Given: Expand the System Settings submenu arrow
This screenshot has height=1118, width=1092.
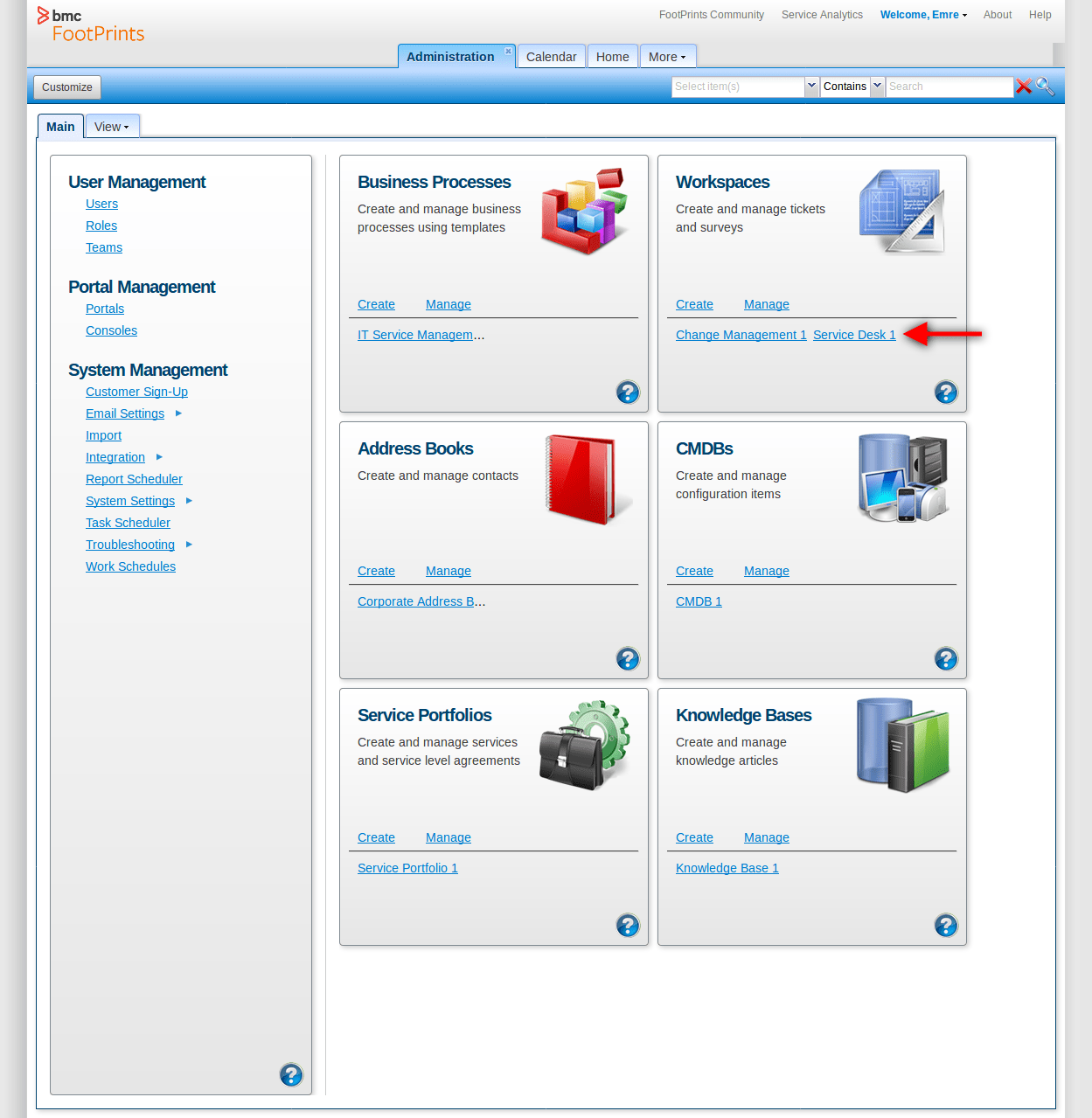Looking at the screenshot, I should click(x=189, y=501).
